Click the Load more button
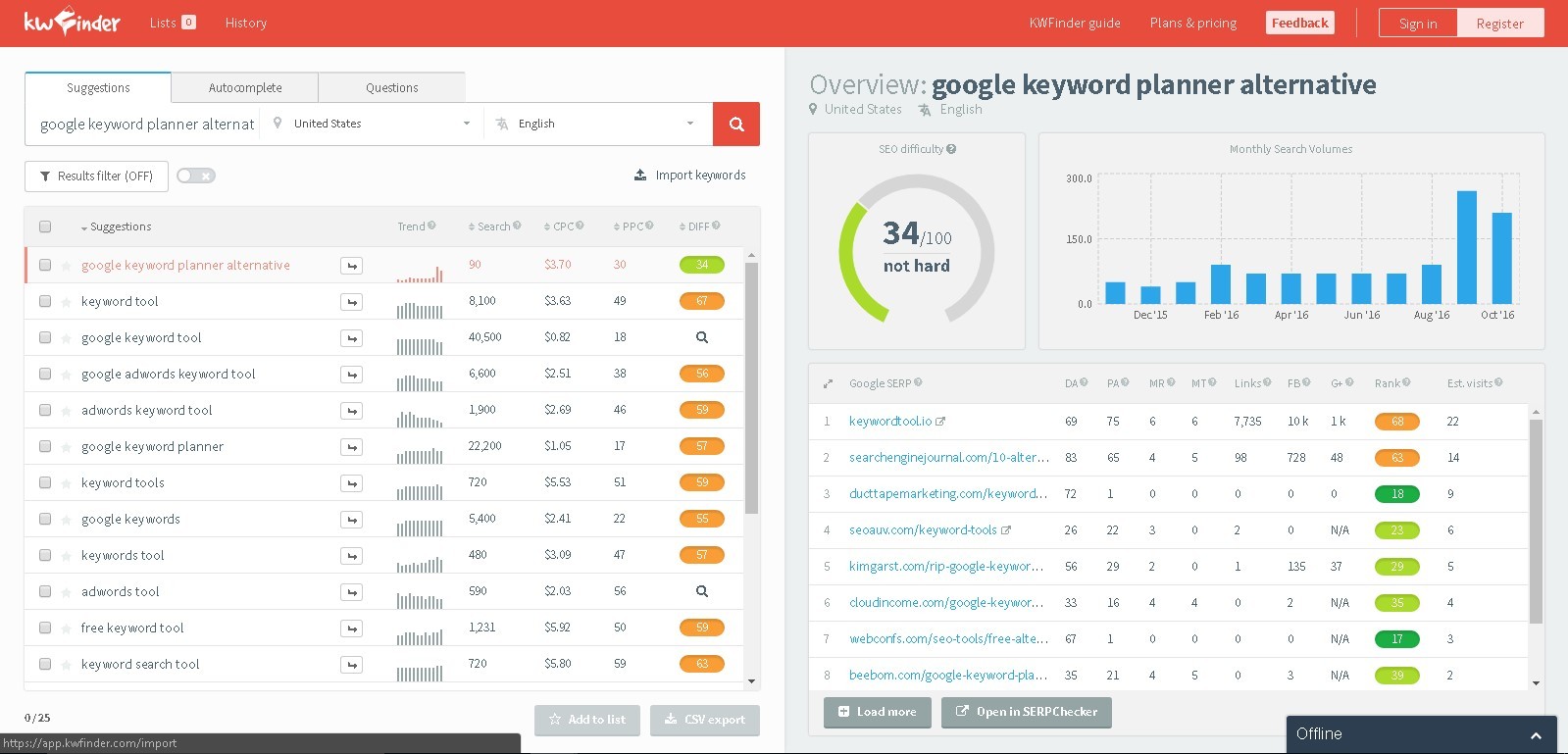 877,712
